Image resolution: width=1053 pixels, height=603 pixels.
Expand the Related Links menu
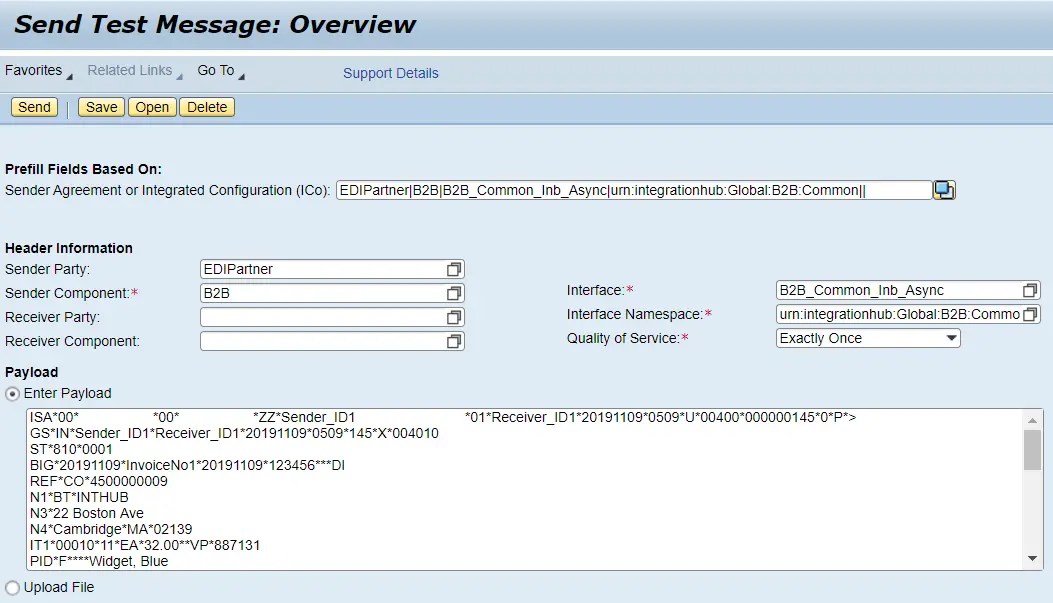click(x=130, y=70)
